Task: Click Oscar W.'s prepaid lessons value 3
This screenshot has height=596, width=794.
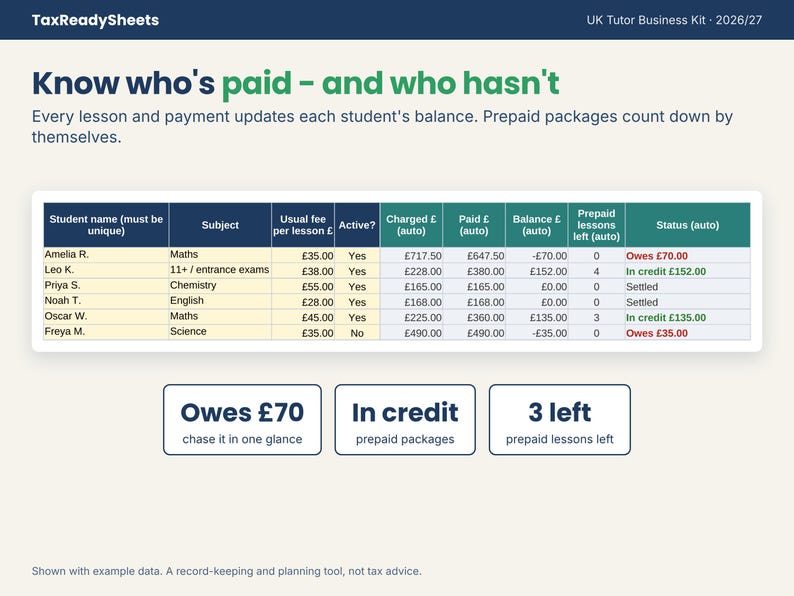Action: (597, 317)
